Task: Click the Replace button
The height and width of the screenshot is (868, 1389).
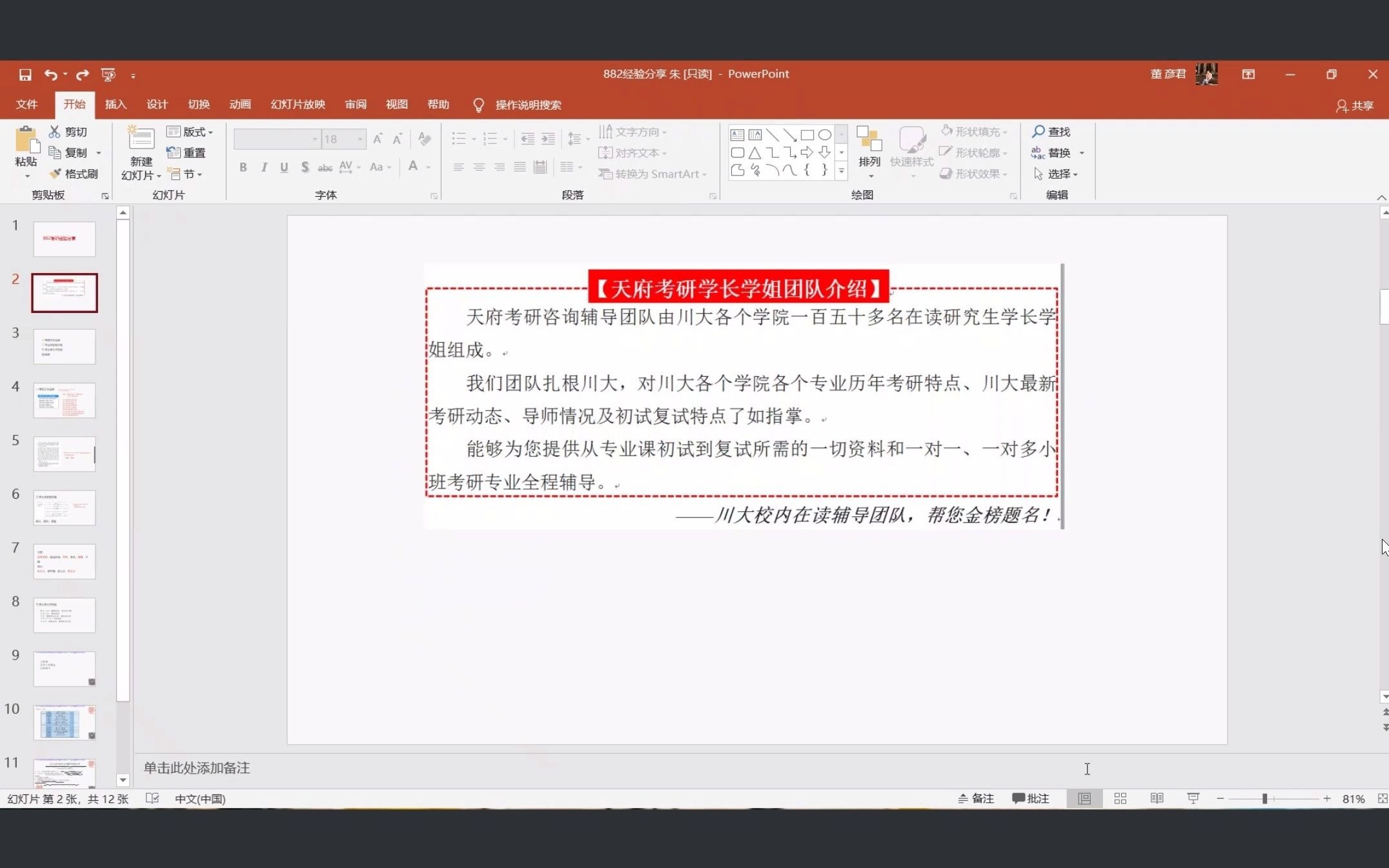Action: [1051, 153]
